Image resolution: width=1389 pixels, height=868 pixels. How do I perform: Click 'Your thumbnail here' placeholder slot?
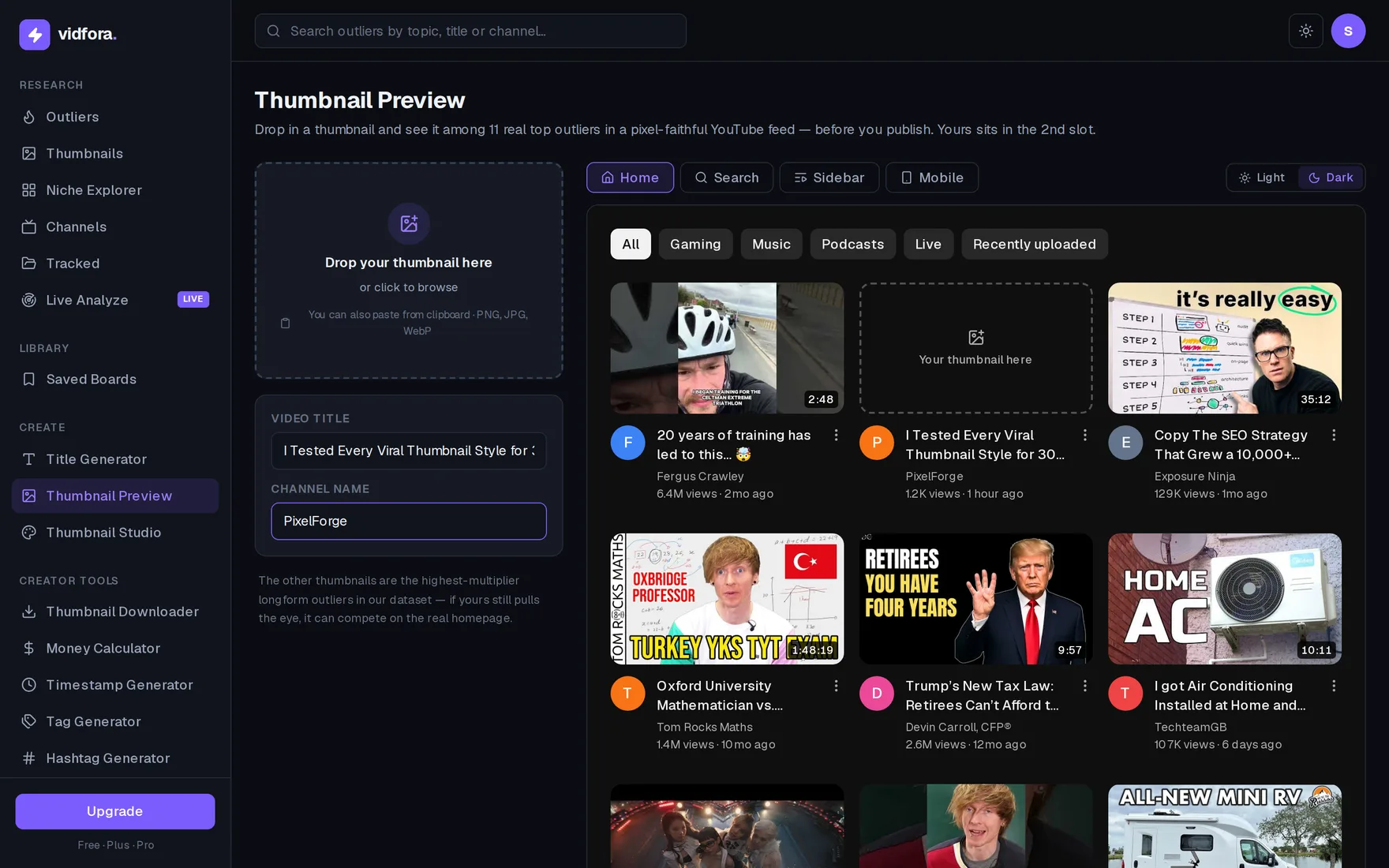[x=975, y=348]
